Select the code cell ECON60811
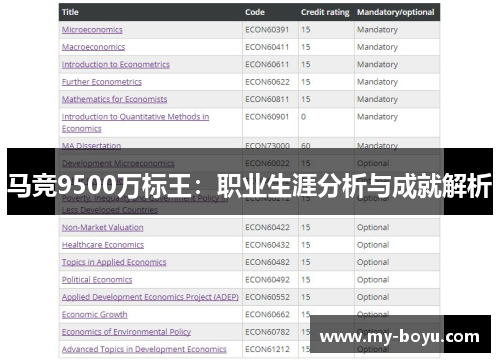 click(x=267, y=99)
